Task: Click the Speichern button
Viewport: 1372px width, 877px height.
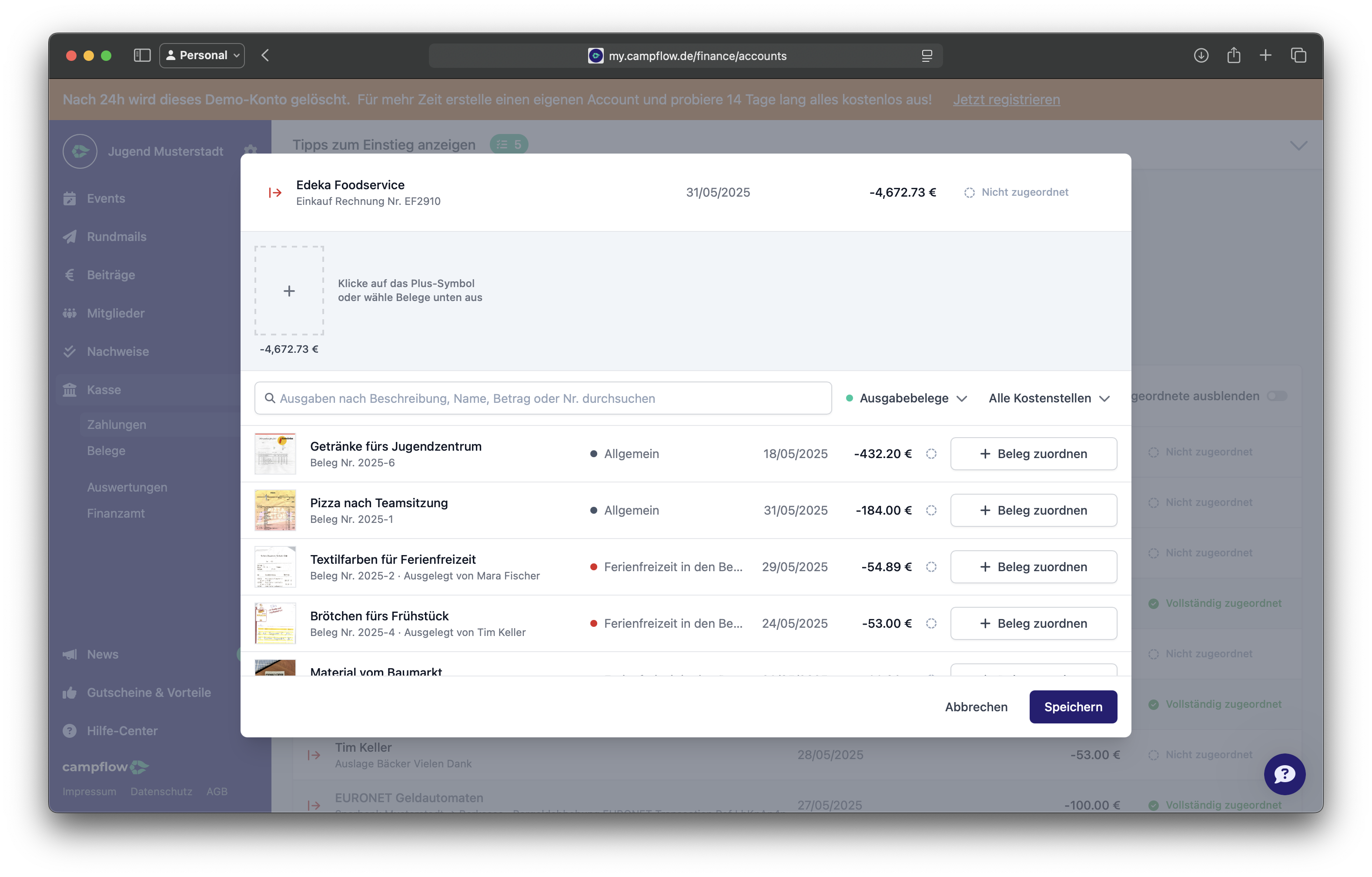Action: pyautogui.click(x=1073, y=706)
